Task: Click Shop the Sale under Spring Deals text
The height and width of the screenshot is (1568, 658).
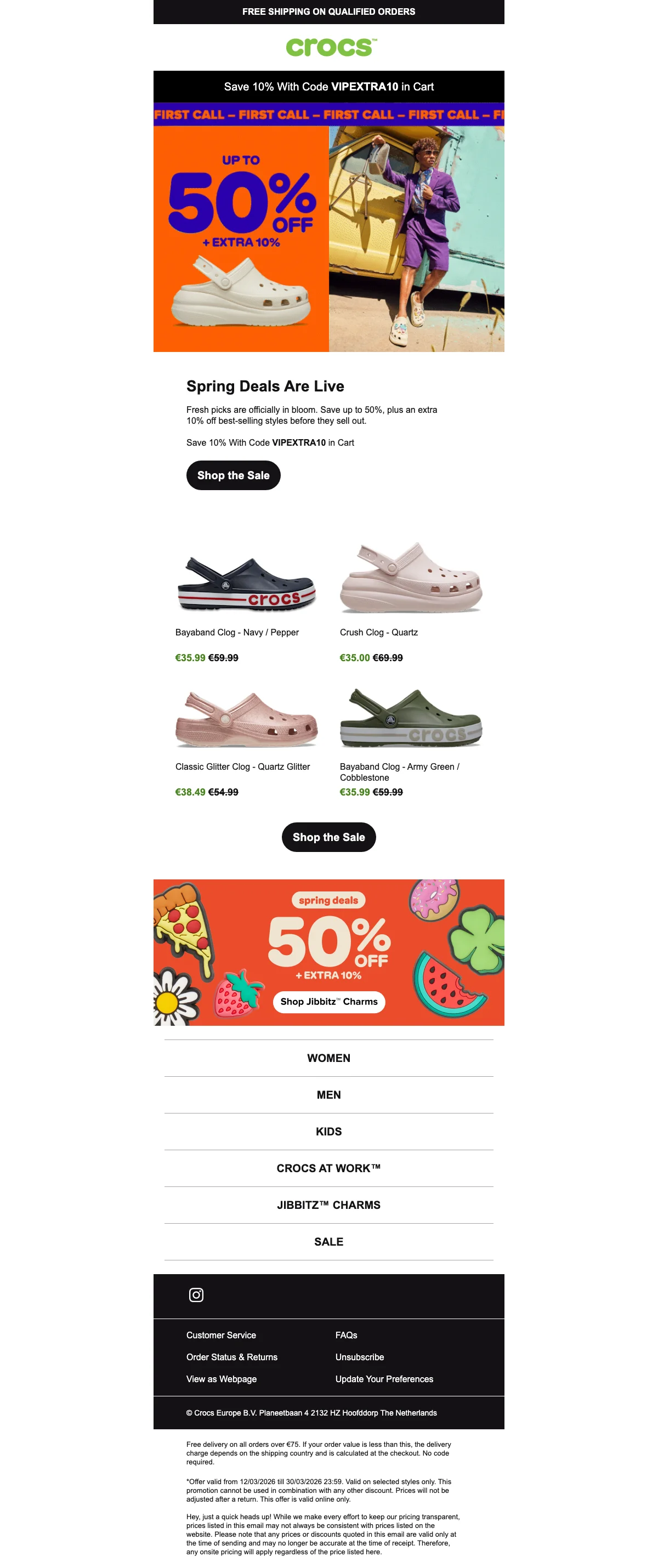Action: tap(233, 475)
